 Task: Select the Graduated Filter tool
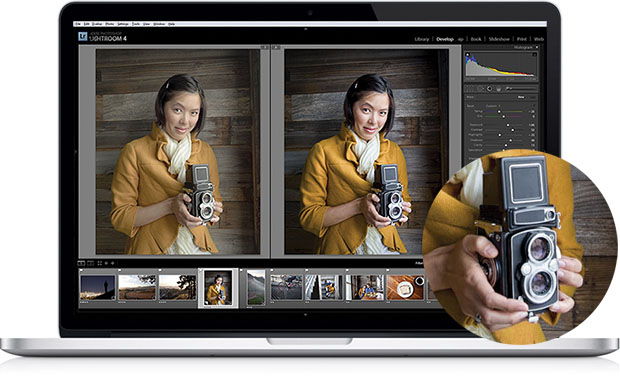click(x=499, y=89)
